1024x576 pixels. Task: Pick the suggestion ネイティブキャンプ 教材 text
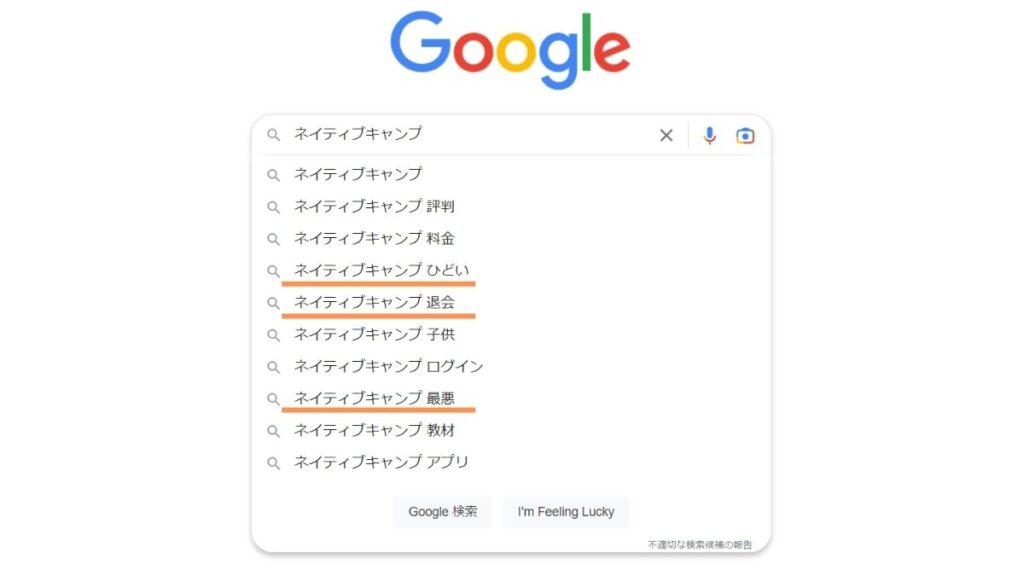click(374, 430)
